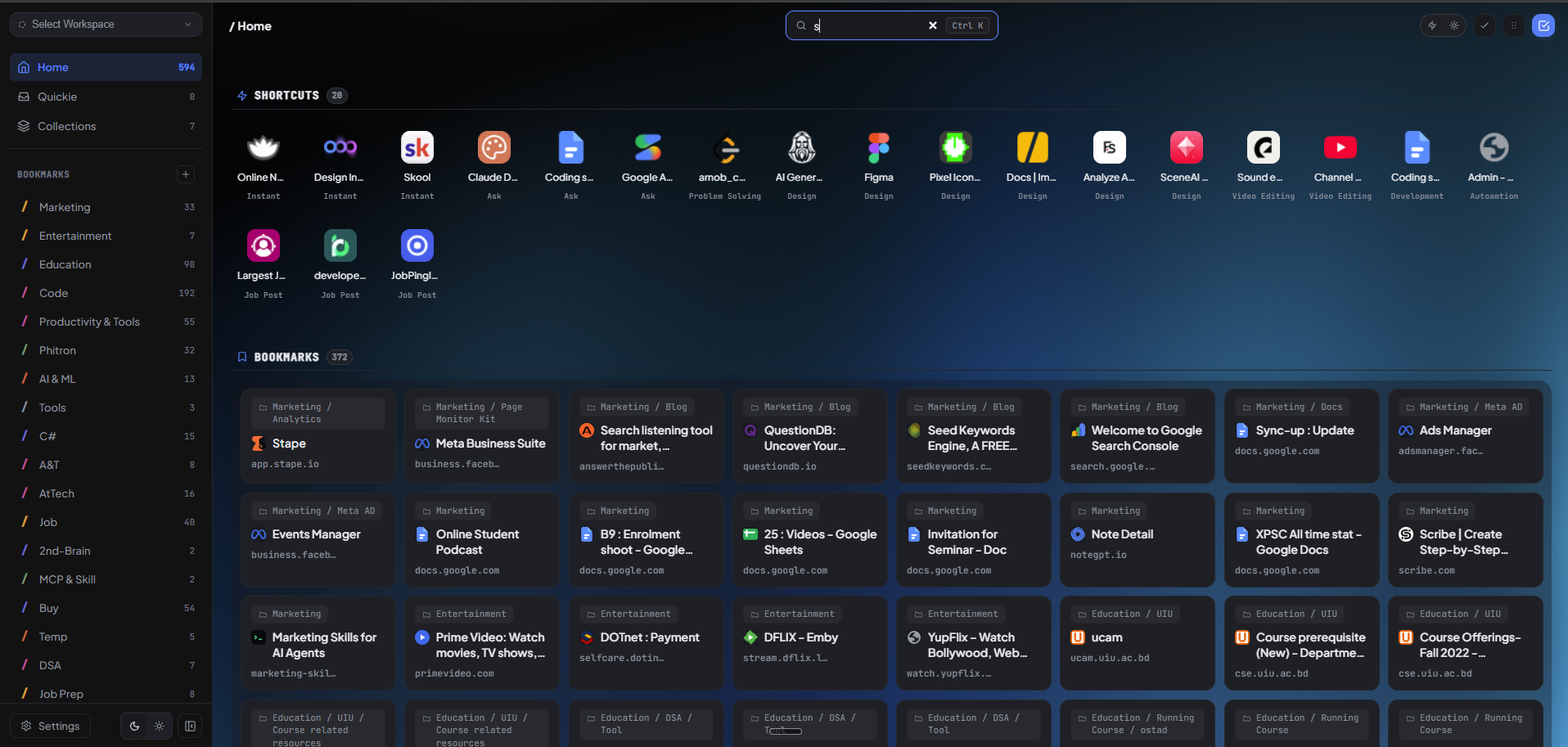This screenshot has height=747, width=1568.
Task: Open Settings
Action: click(x=51, y=726)
